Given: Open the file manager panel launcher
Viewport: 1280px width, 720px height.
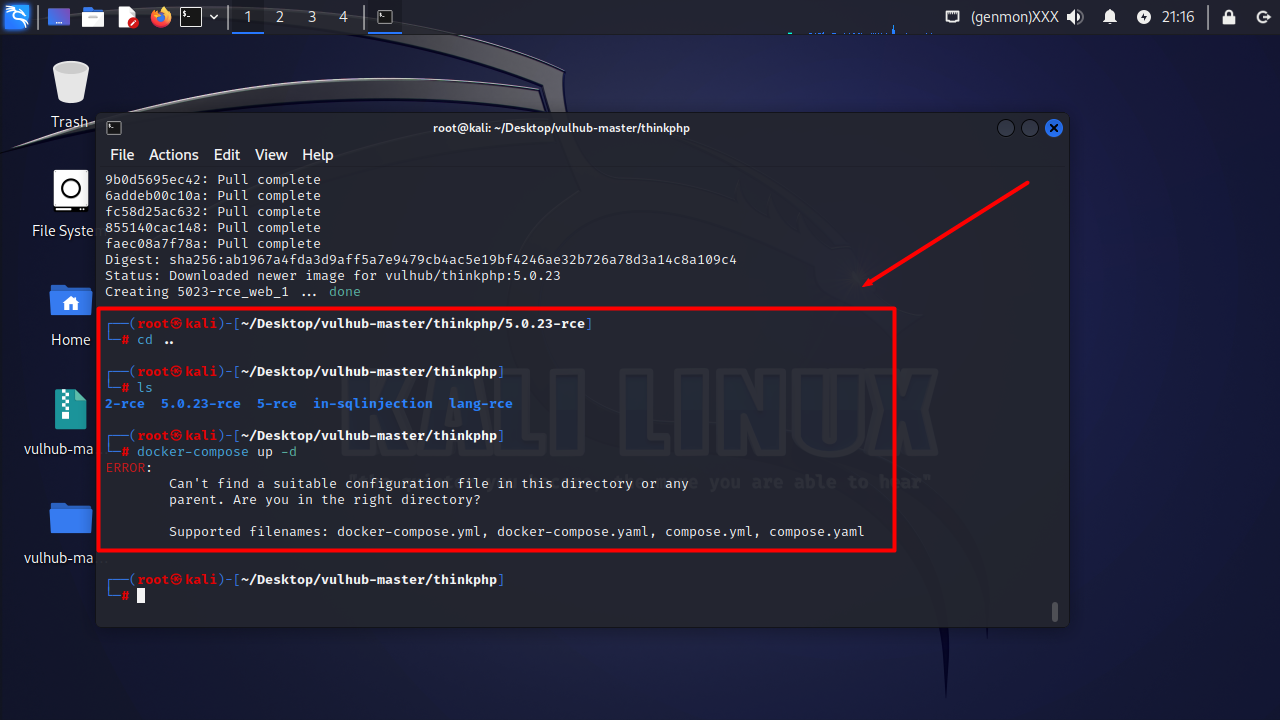Looking at the screenshot, I should point(93,17).
